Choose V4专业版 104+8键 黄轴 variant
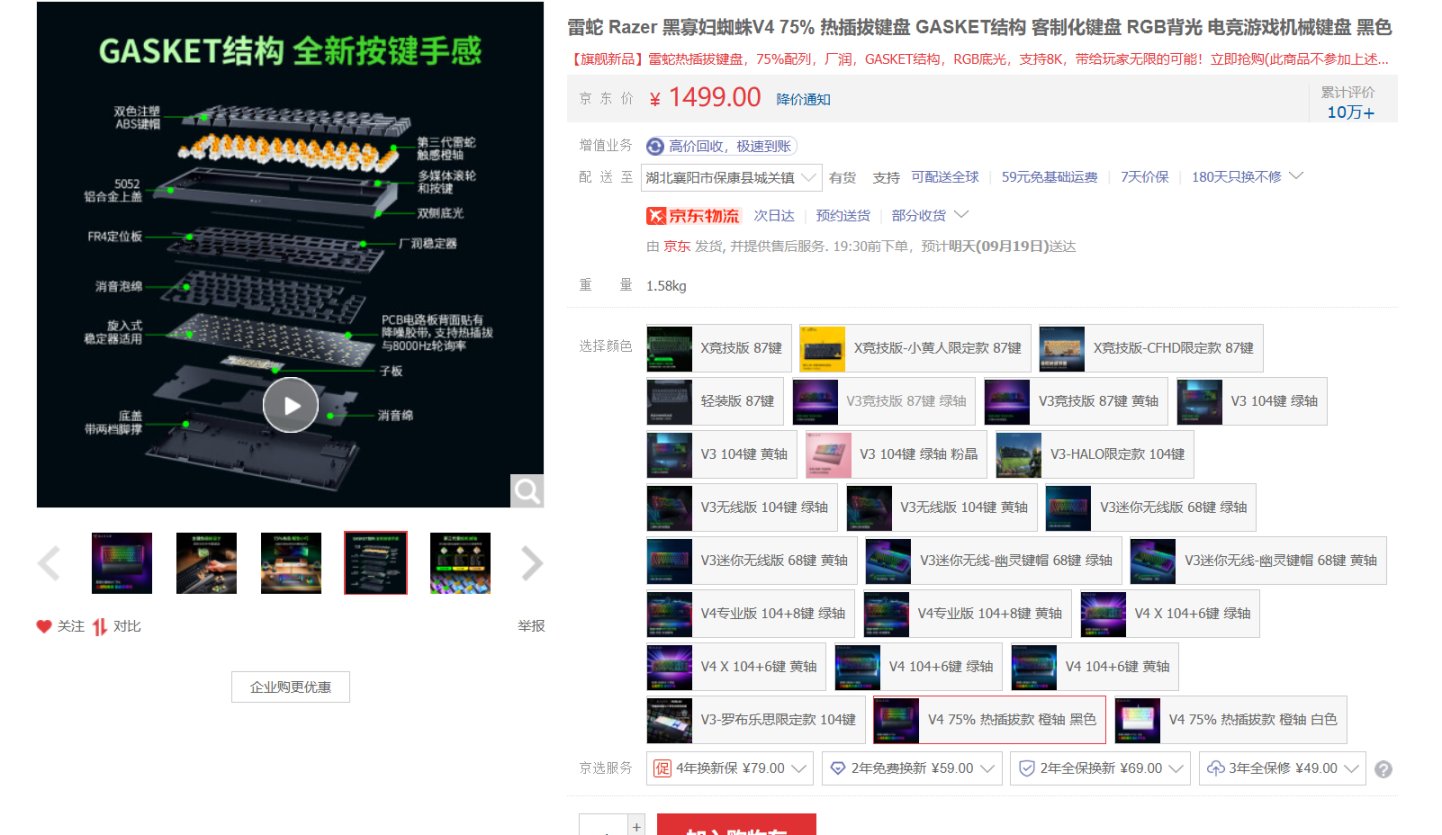This screenshot has height=835, width=1442. pos(968,614)
